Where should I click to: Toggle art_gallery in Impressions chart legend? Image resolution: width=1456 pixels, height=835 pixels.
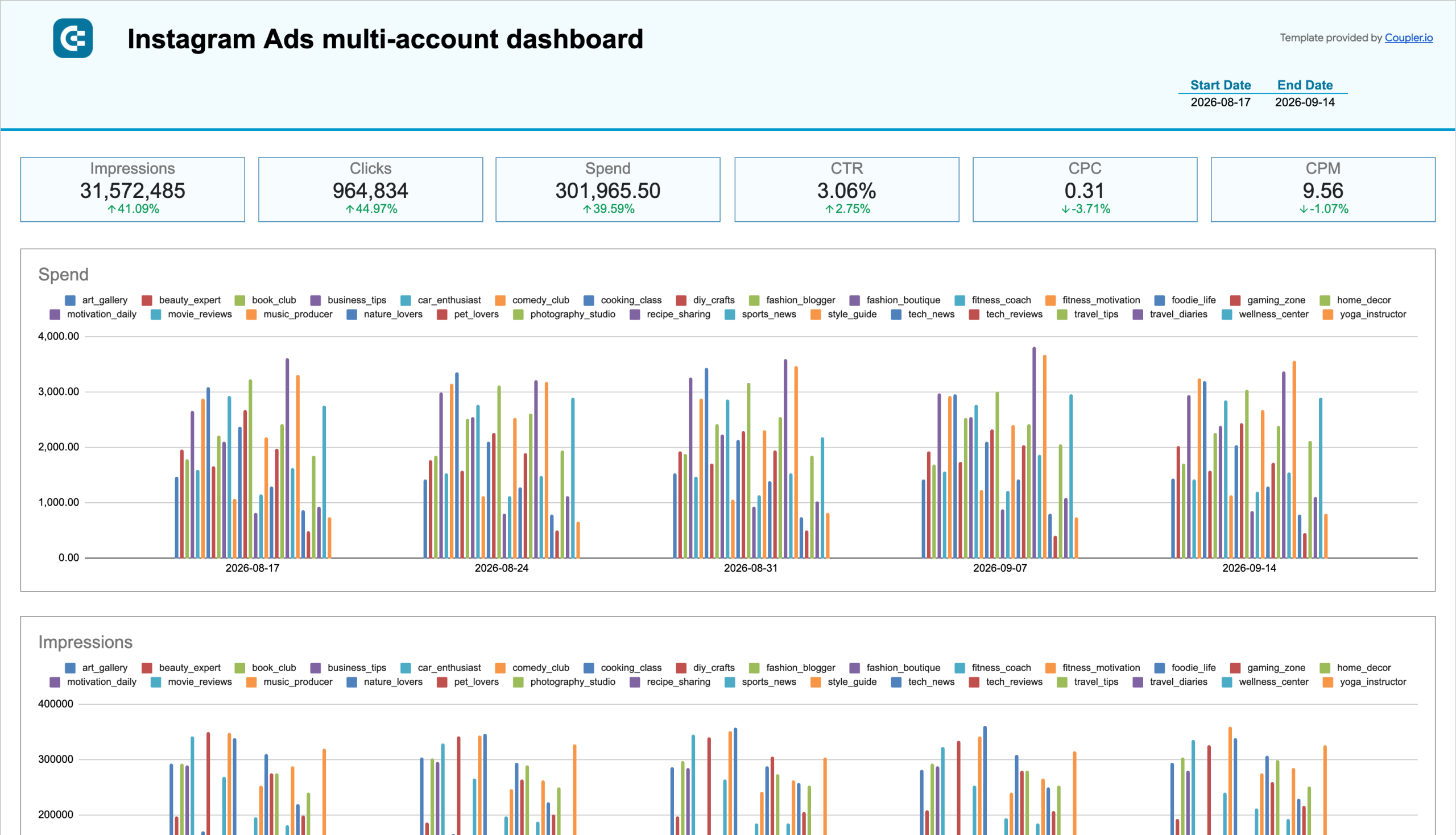click(96, 668)
